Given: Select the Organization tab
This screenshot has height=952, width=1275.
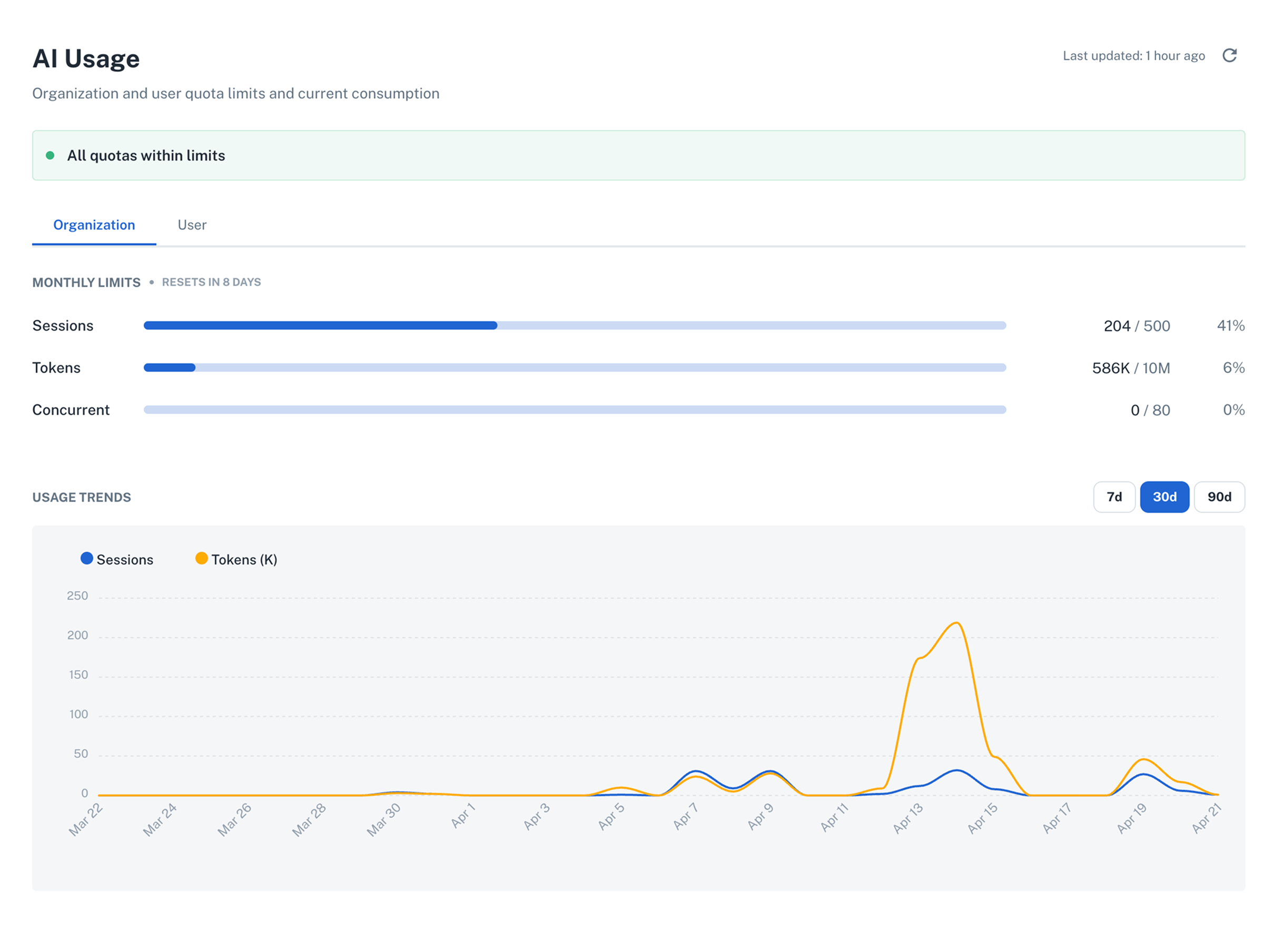Looking at the screenshot, I should pyautogui.click(x=94, y=225).
